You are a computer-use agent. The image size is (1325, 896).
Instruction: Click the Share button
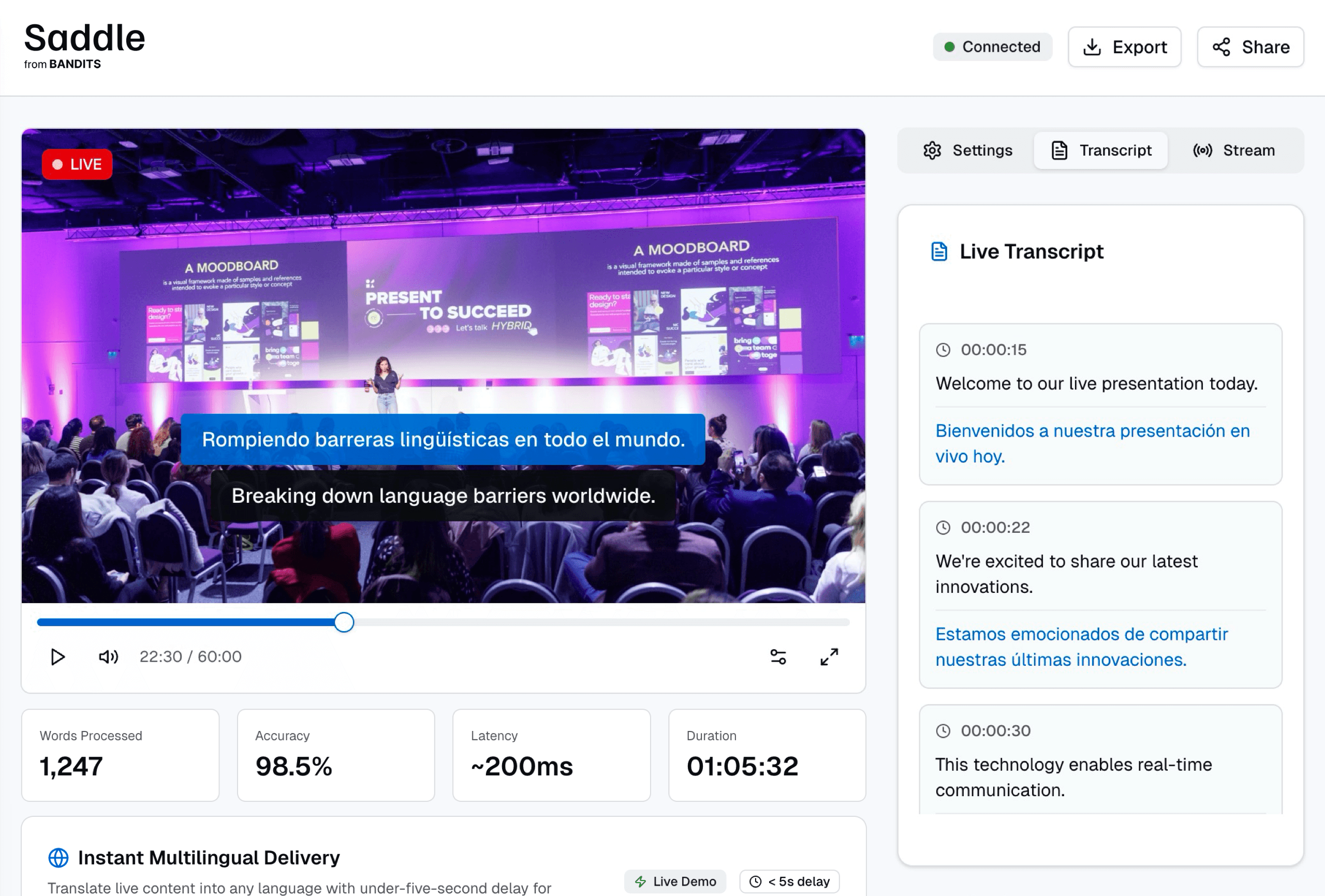(1250, 47)
